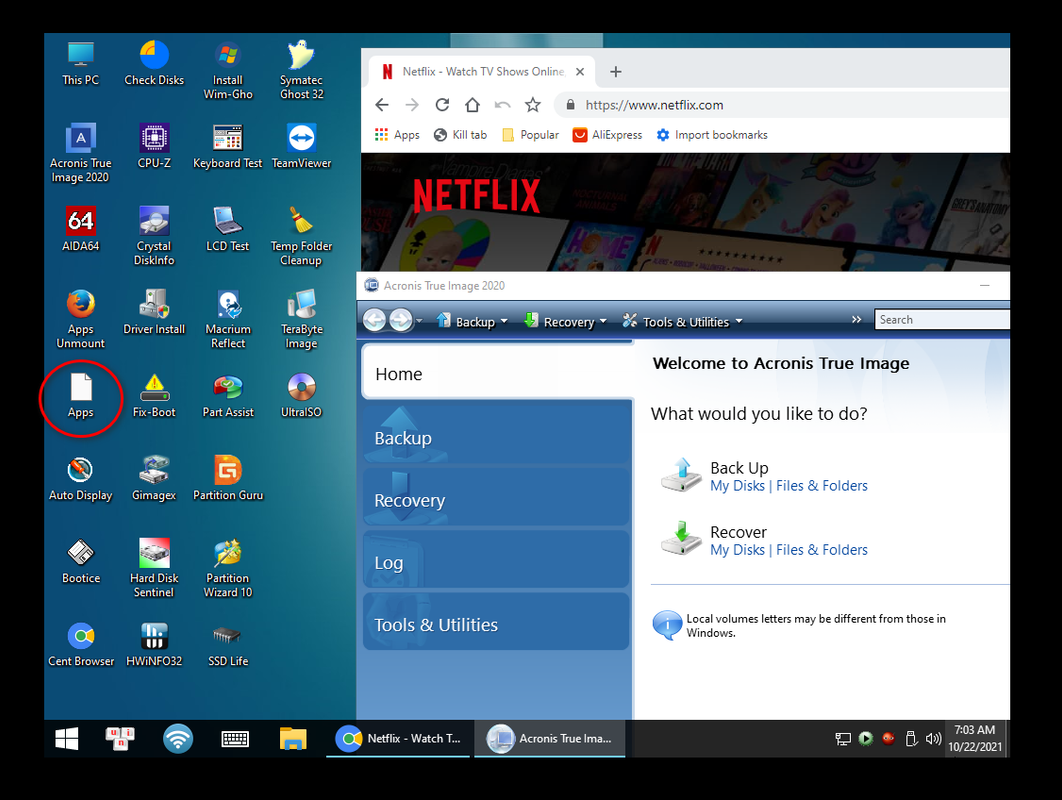This screenshot has height=800, width=1062.
Task: Open the Windows Start button
Action: pyautogui.click(x=66, y=738)
